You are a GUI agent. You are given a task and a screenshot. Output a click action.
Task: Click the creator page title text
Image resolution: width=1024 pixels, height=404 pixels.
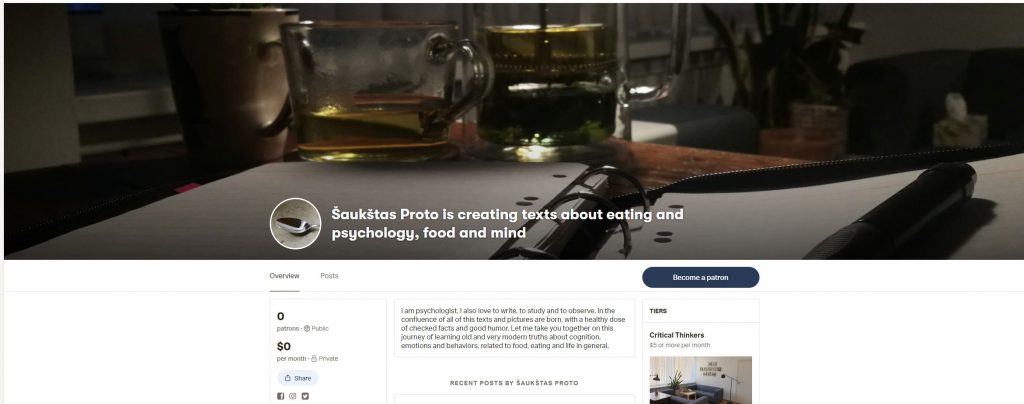pos(507,223)
